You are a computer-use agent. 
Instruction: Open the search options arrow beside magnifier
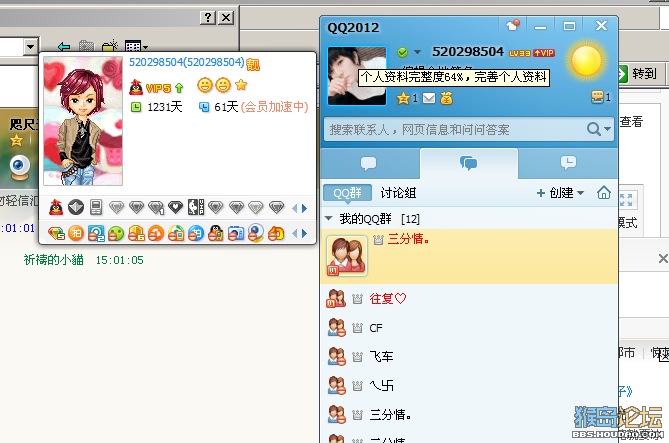click(607, 128)
